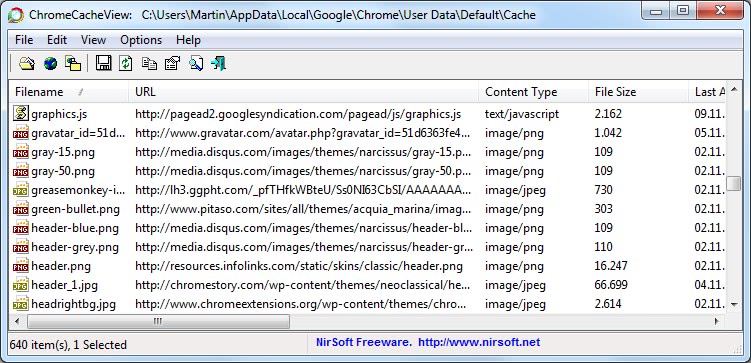Click PNG icon beside header.png
Viewport: 751px width, 363px height.
click(20, 266)
